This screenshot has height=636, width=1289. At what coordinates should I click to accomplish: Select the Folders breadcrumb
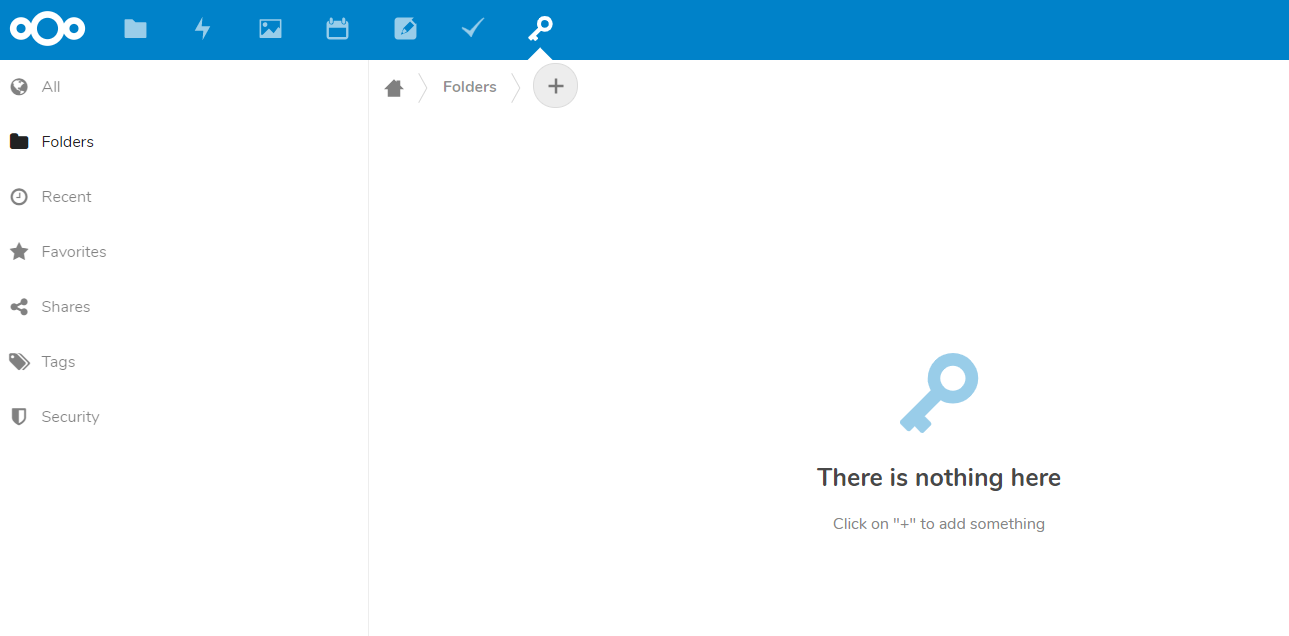pyautogui.click(x=470, y=87)
